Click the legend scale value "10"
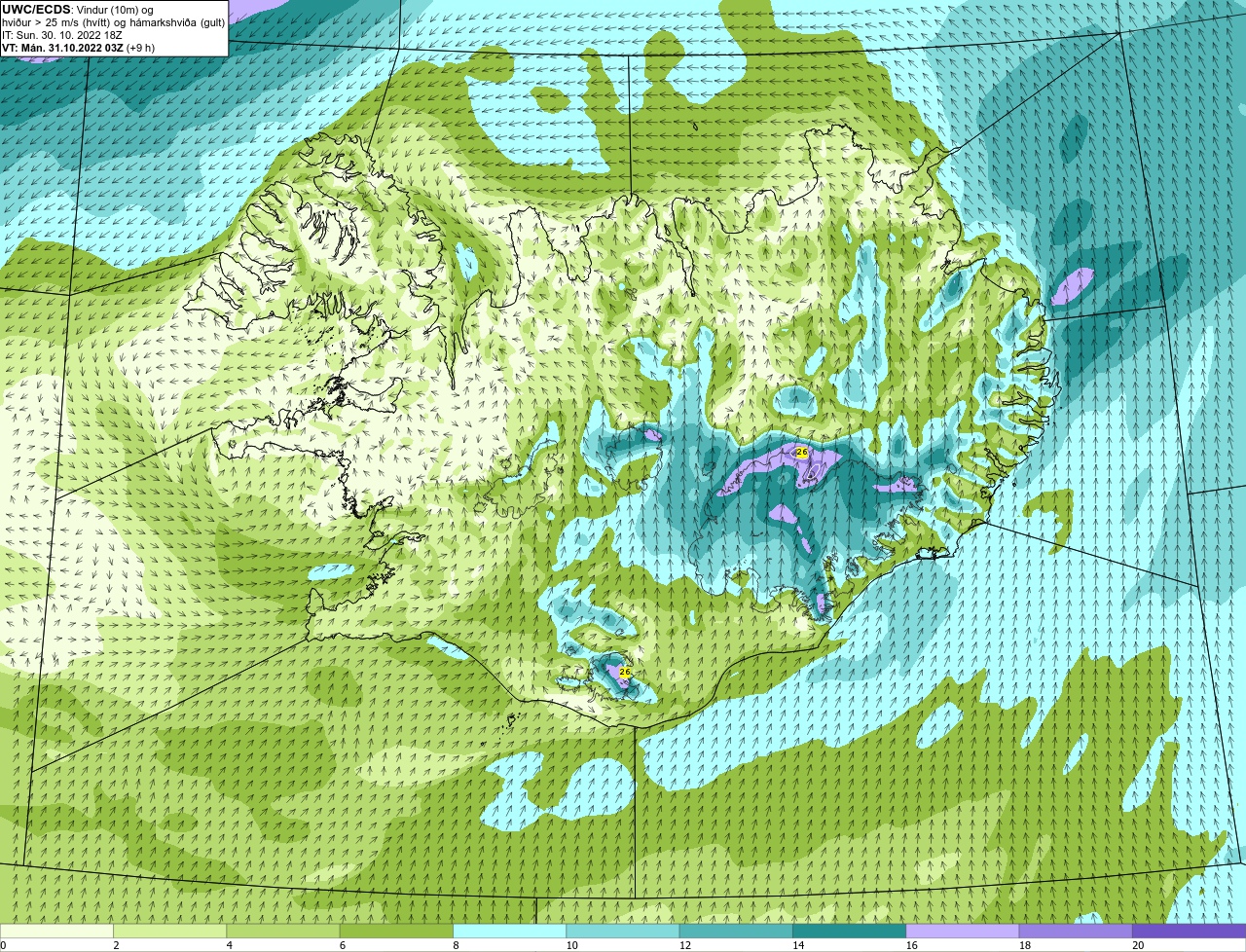This screenshot has width=1246, height=952. point(571,945)
